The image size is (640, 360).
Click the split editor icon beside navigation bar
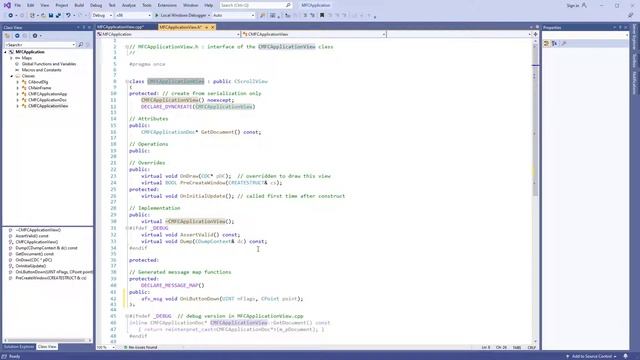click(x=536, y=34)
